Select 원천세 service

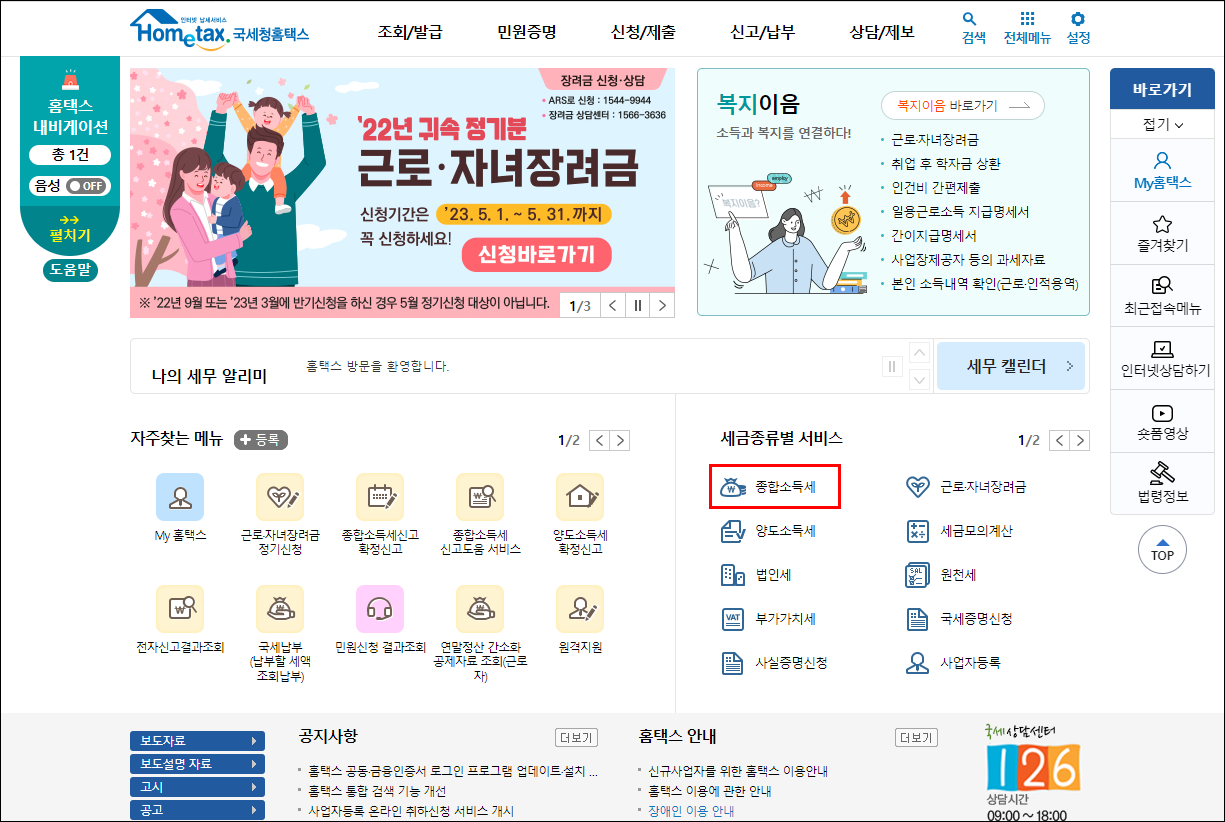(x=941, y=575)
